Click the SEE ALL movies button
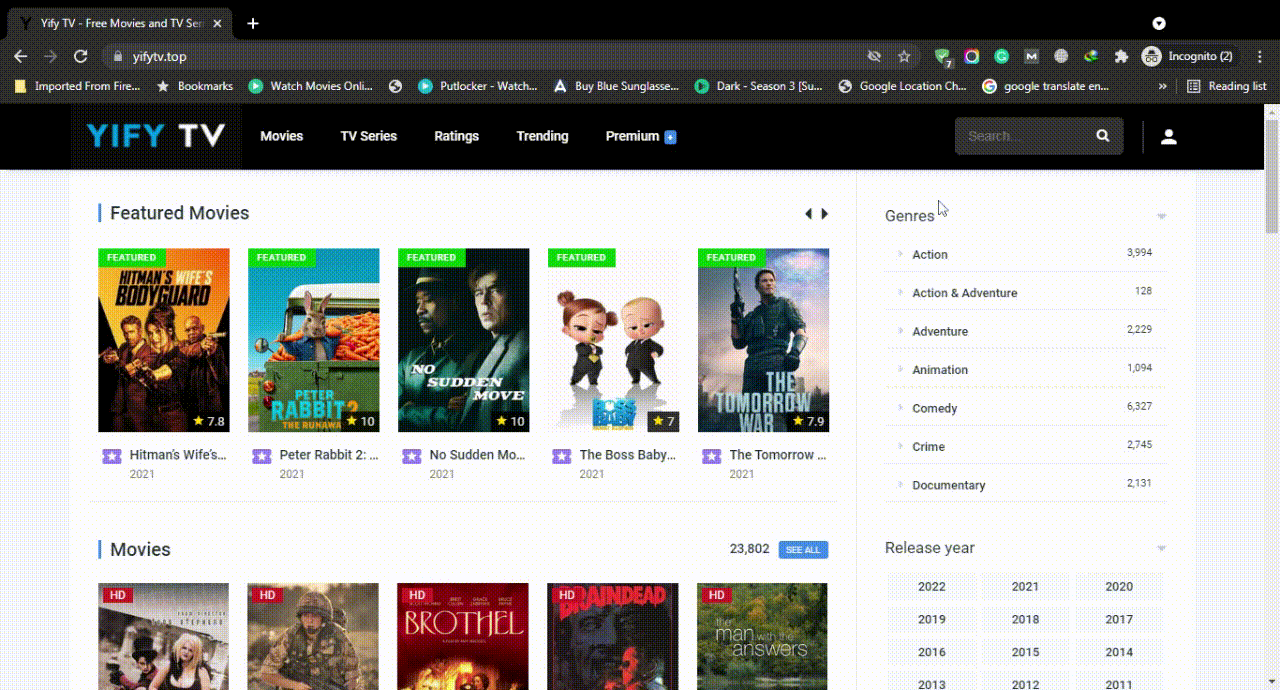This screenshot has width=1280, height=690. coord(803,550)
